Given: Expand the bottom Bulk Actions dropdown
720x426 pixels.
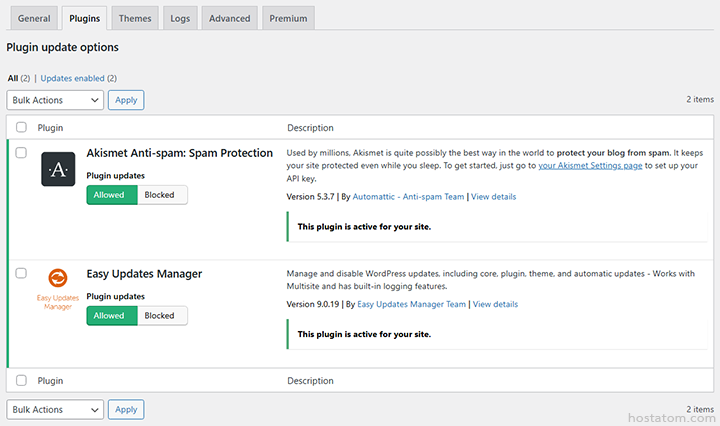Looking at the screenshot, I should [x=55, y=409].
